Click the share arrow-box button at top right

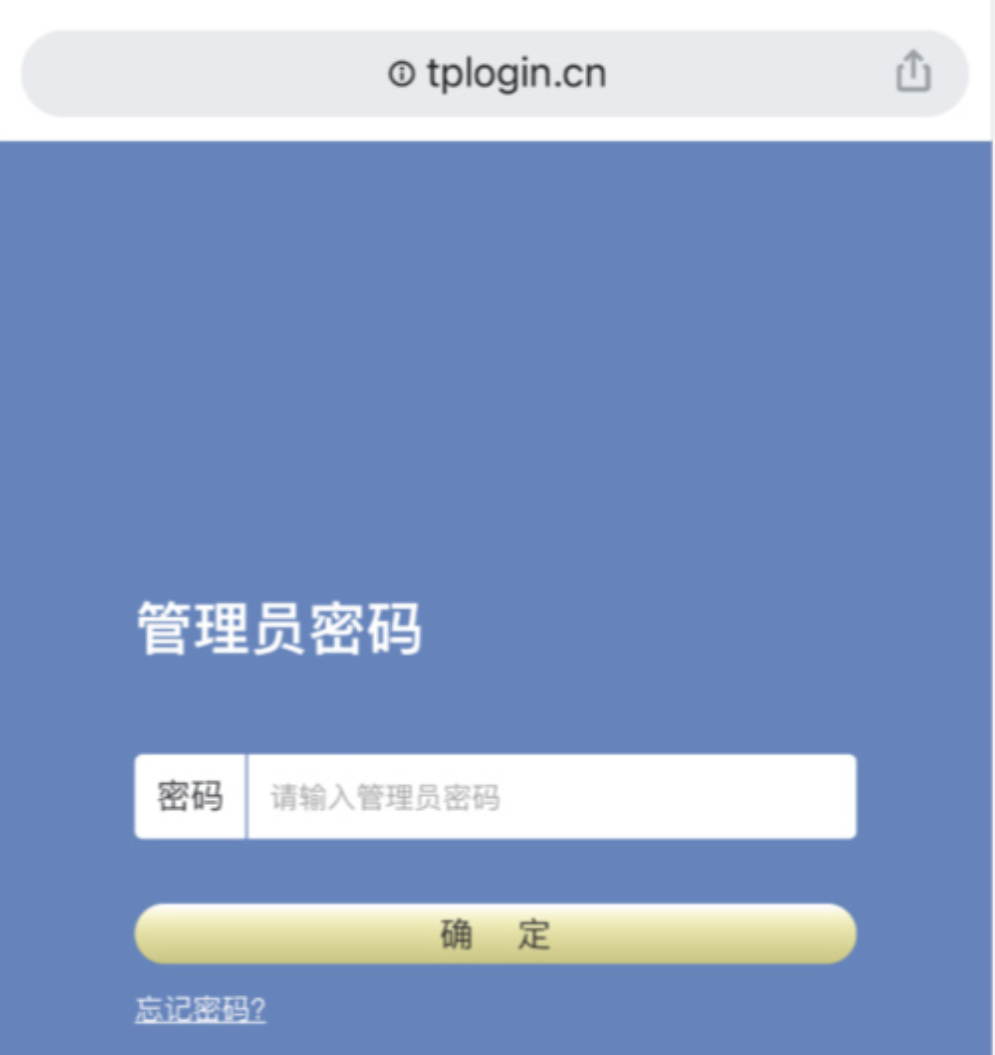[x=913, y=71]
